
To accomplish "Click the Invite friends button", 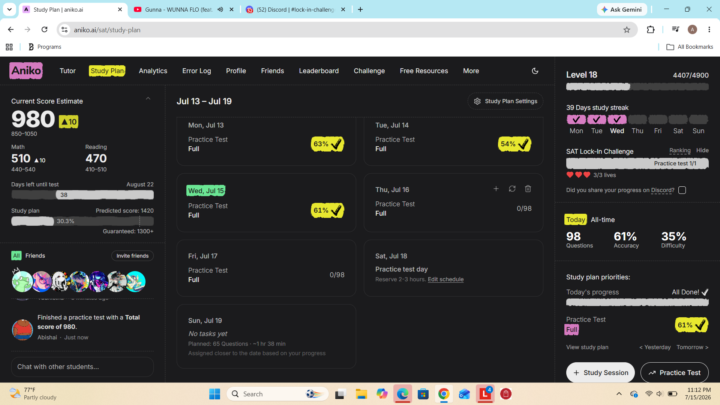I will tap(132, 256).
